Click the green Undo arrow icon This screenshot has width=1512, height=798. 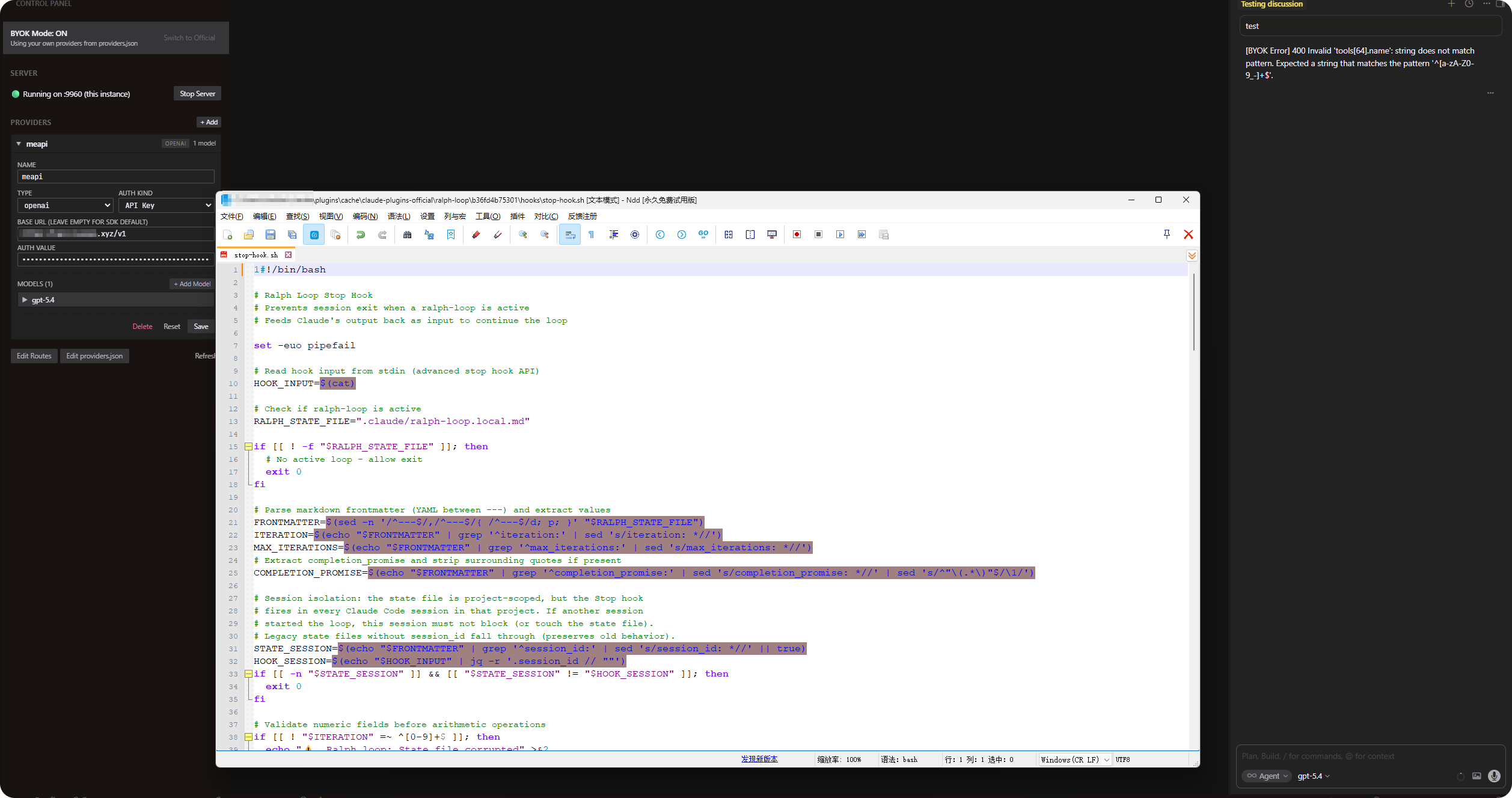pyautogui.click(x=361, y=235)
